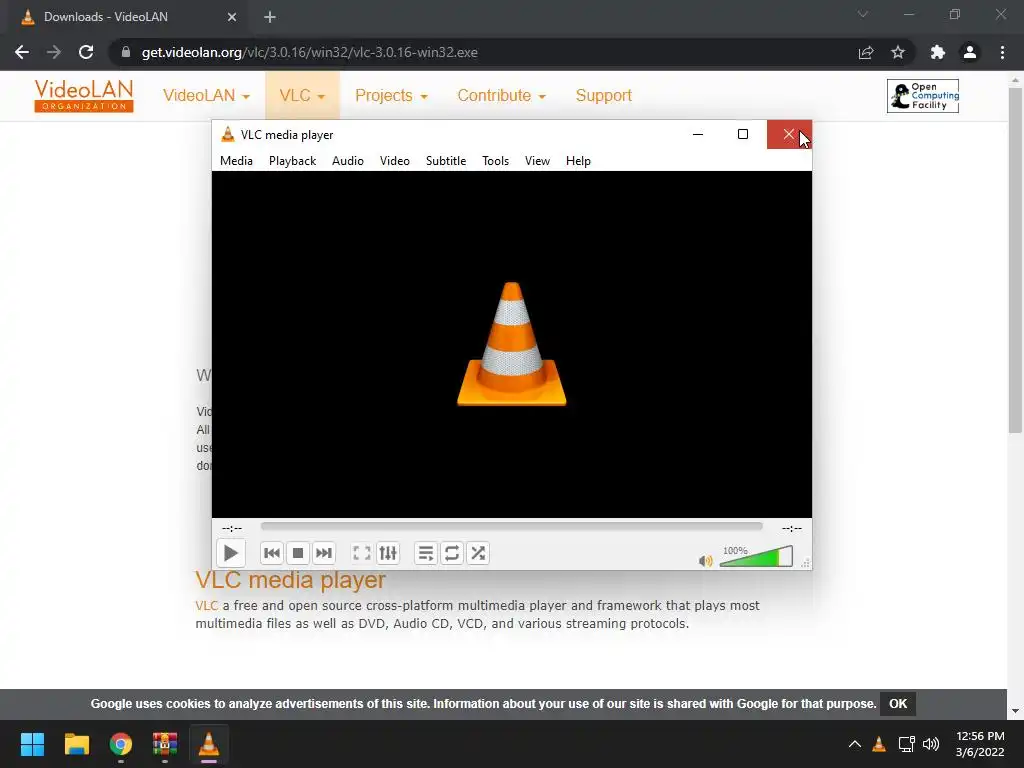Click the VLC media player page heading

291,580
